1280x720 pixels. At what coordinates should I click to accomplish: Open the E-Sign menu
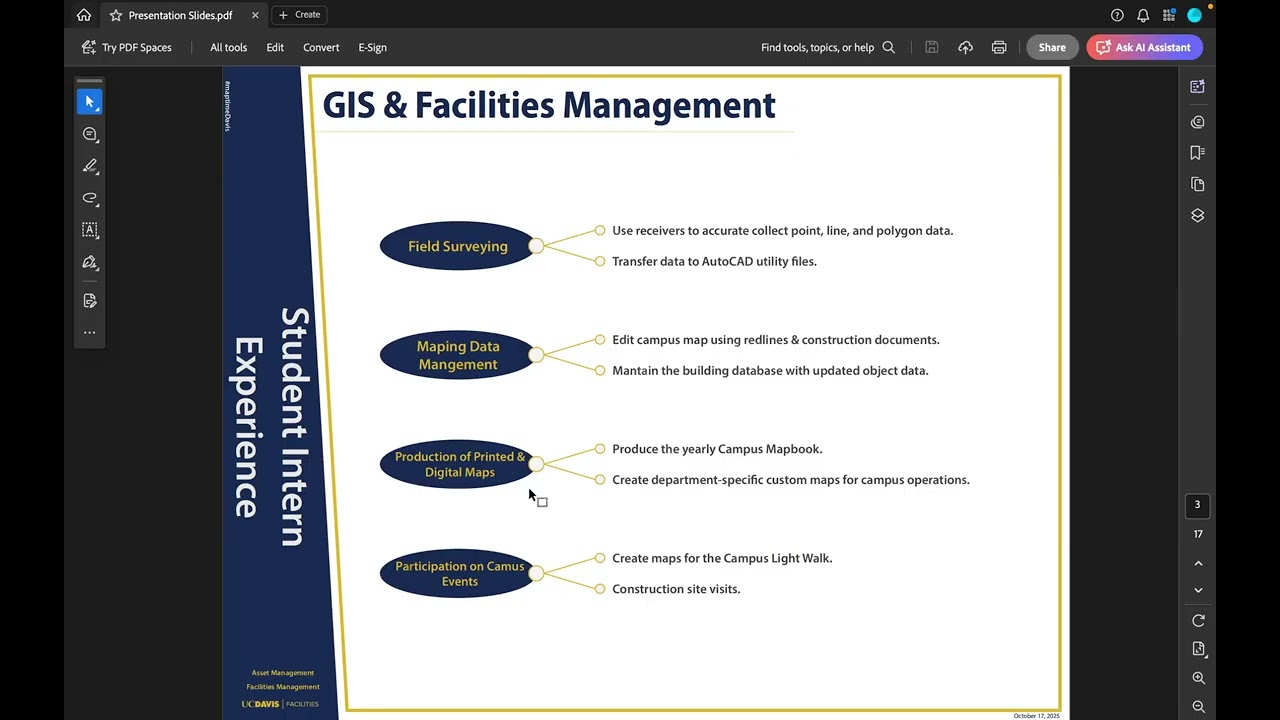click(x=372, y=47)
